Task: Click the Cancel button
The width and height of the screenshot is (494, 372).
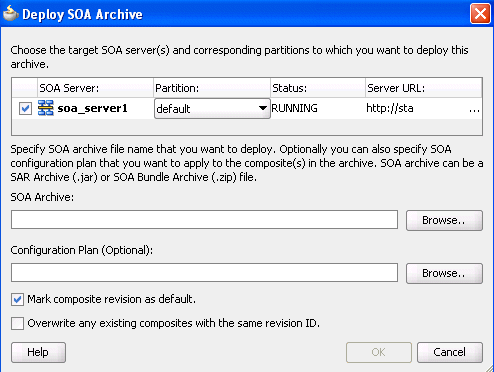Action: pos(450,352)
